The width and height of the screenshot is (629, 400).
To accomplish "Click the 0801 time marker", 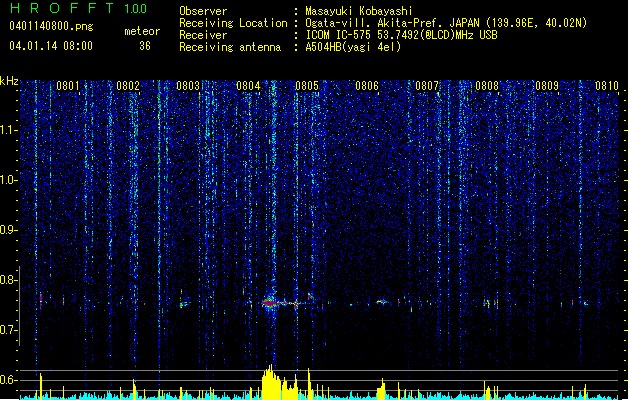I will coord(68,86).
